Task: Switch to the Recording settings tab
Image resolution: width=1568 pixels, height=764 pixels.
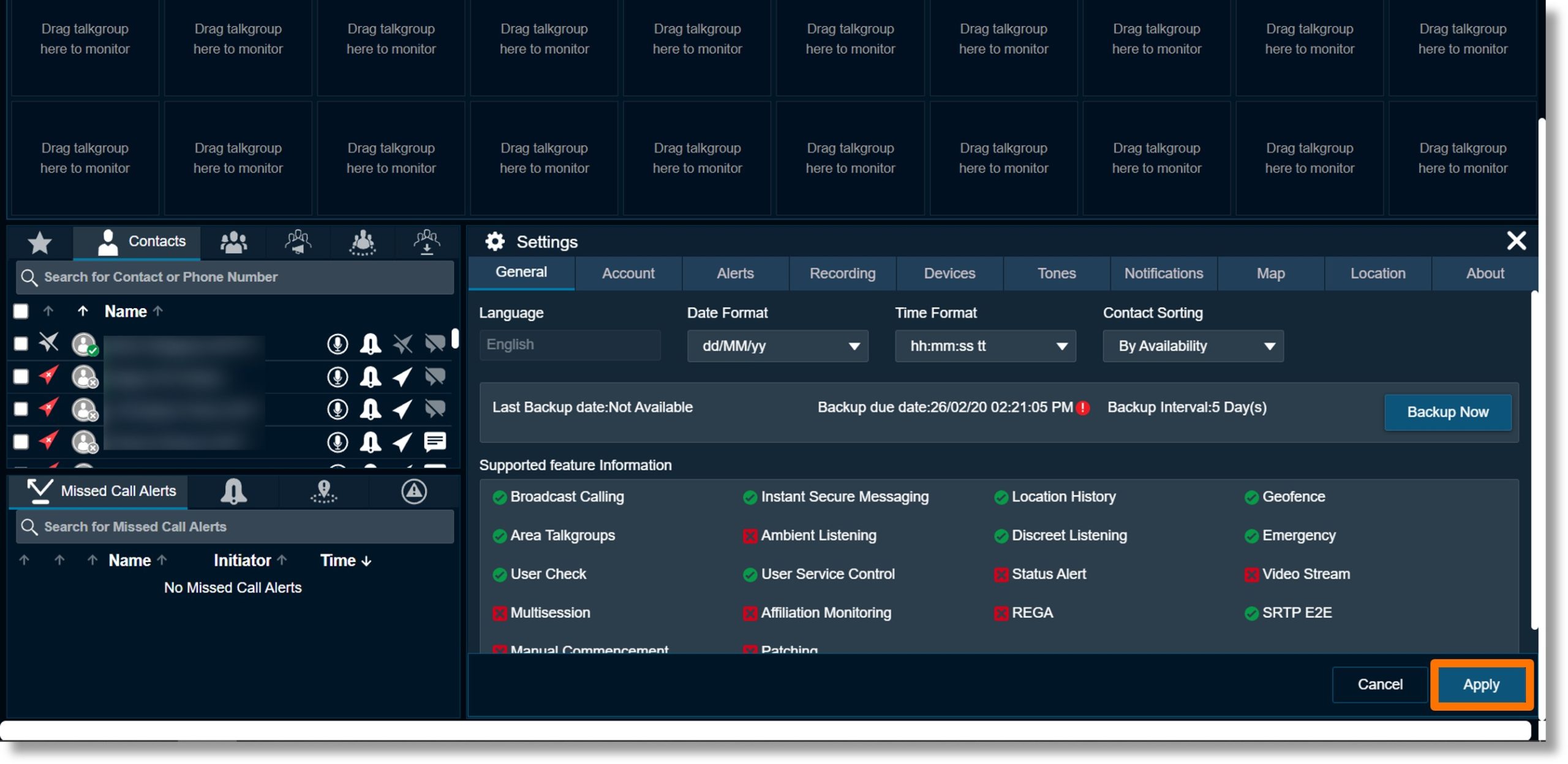Action: click(842, 274)
